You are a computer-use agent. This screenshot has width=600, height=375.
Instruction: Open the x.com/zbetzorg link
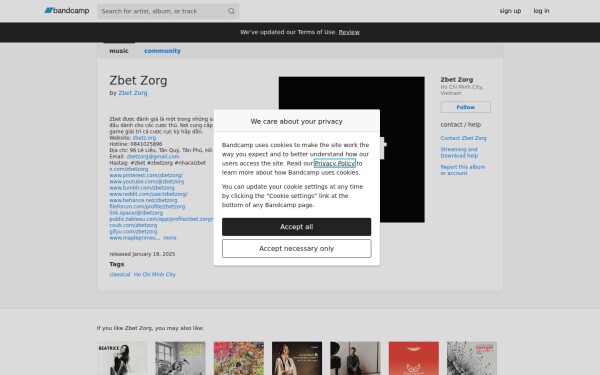[x=129, y=169]
